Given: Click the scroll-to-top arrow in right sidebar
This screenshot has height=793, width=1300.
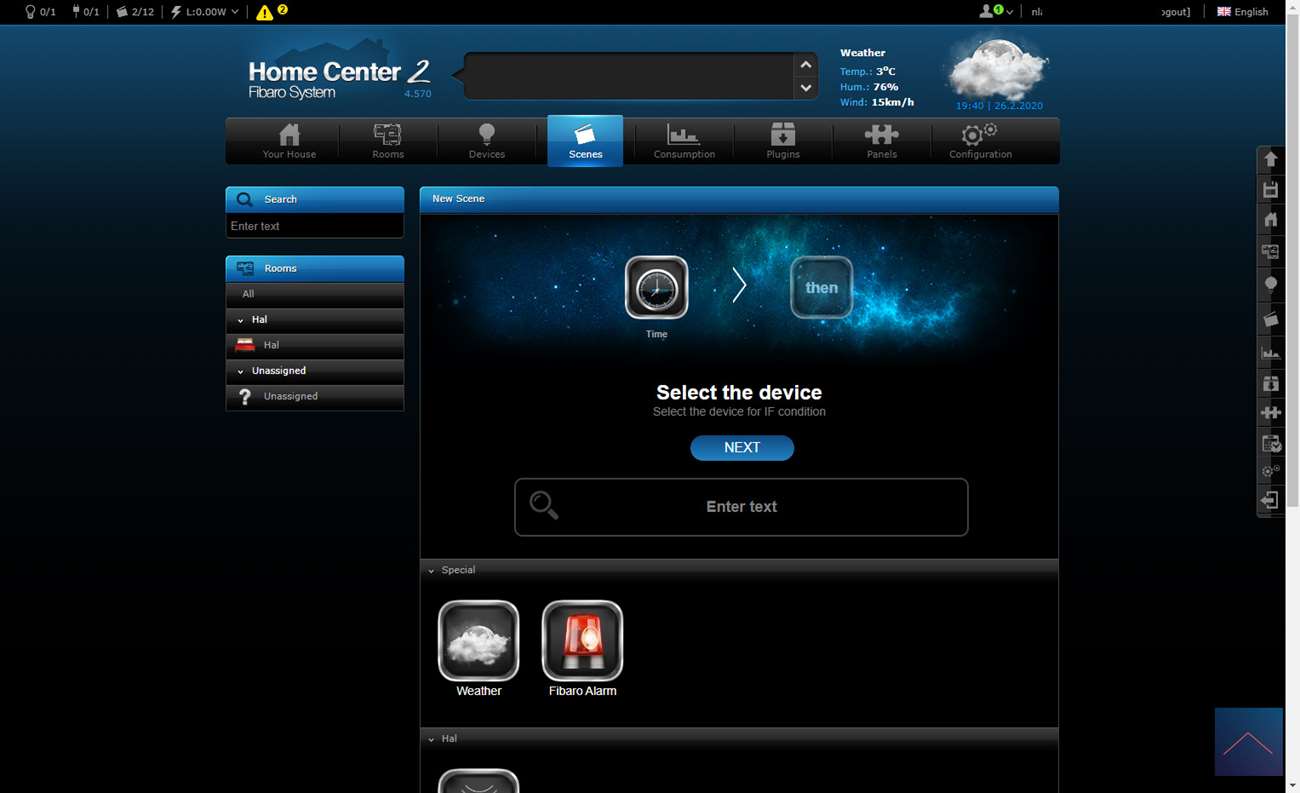Looking at the screenshot, I should (1270, 159).
